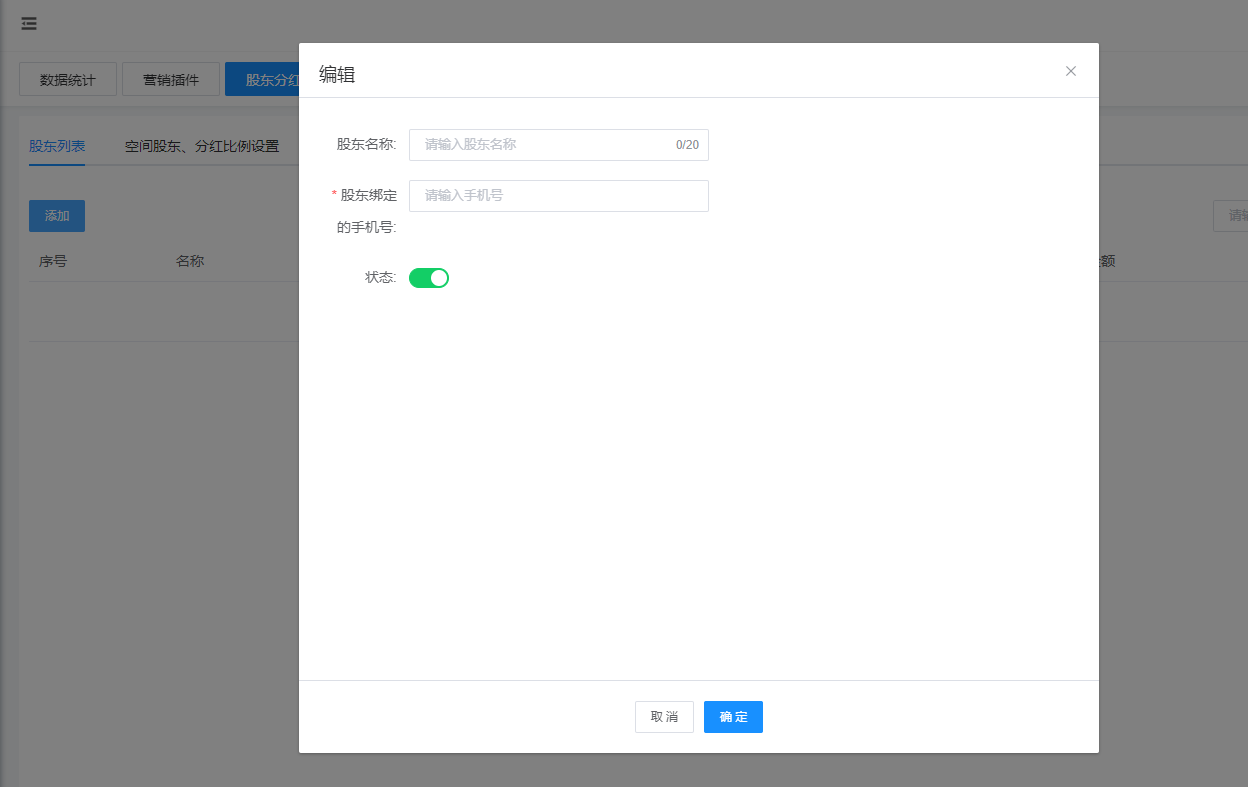Viewport: 1248px width, 787px height.
Task: Click the 序号 column header
Action: [x=53, y=261]
